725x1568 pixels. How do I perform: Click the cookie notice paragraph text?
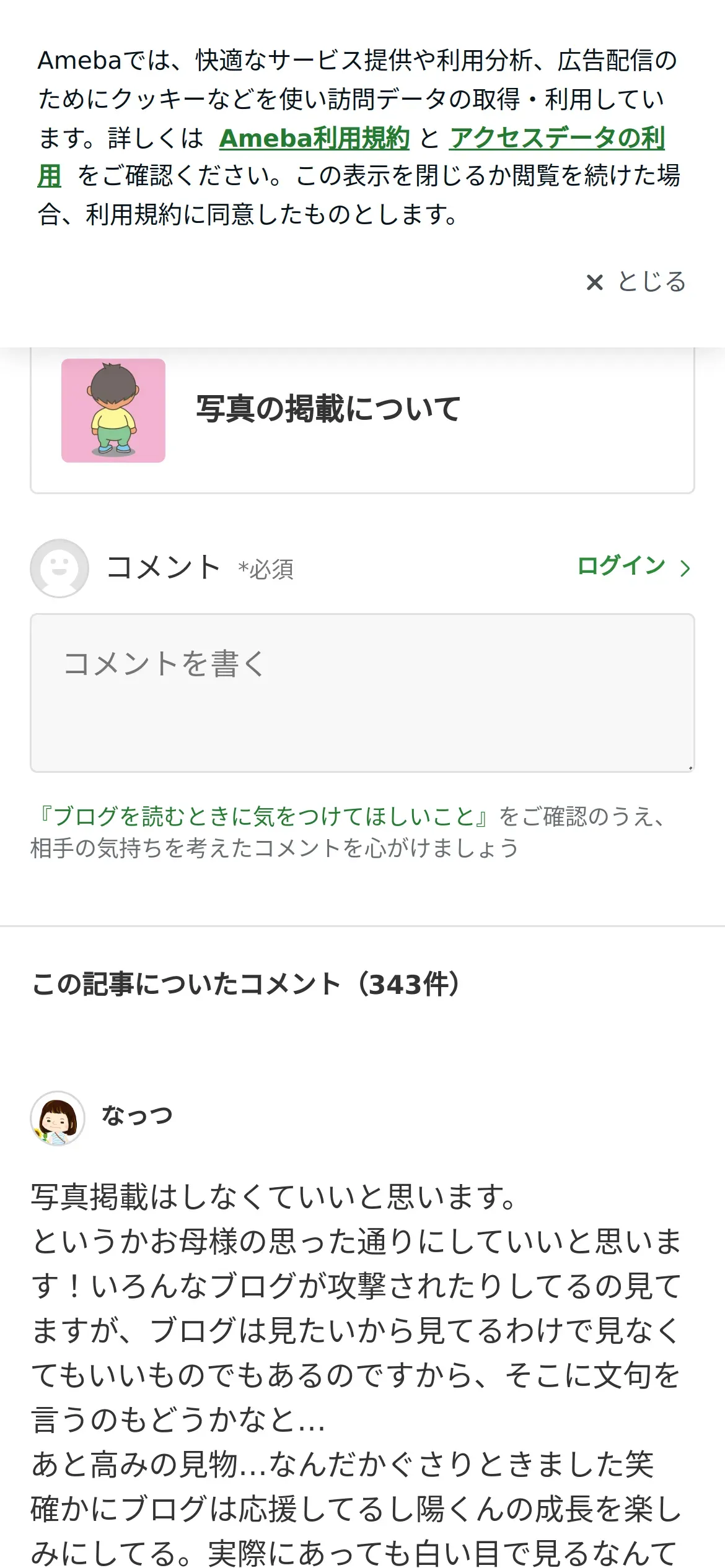(359, 137)
